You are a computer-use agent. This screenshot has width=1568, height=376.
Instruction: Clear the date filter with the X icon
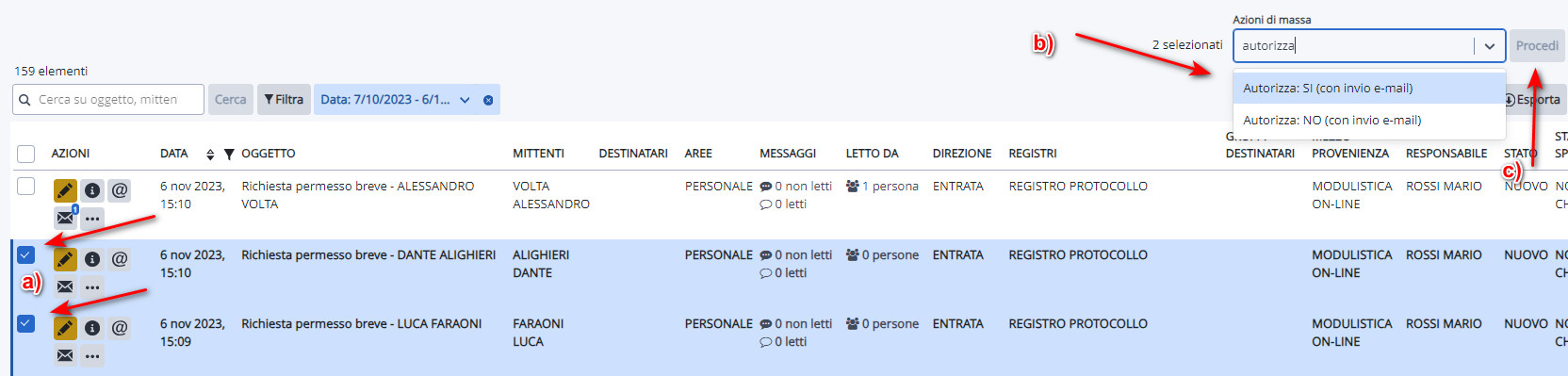coord(488,100)
